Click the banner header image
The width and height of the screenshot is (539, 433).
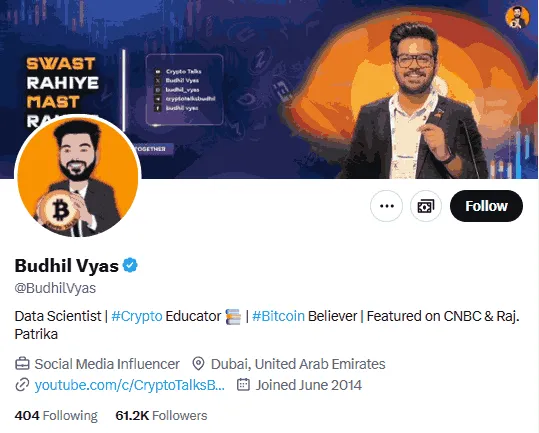point(270,89)
